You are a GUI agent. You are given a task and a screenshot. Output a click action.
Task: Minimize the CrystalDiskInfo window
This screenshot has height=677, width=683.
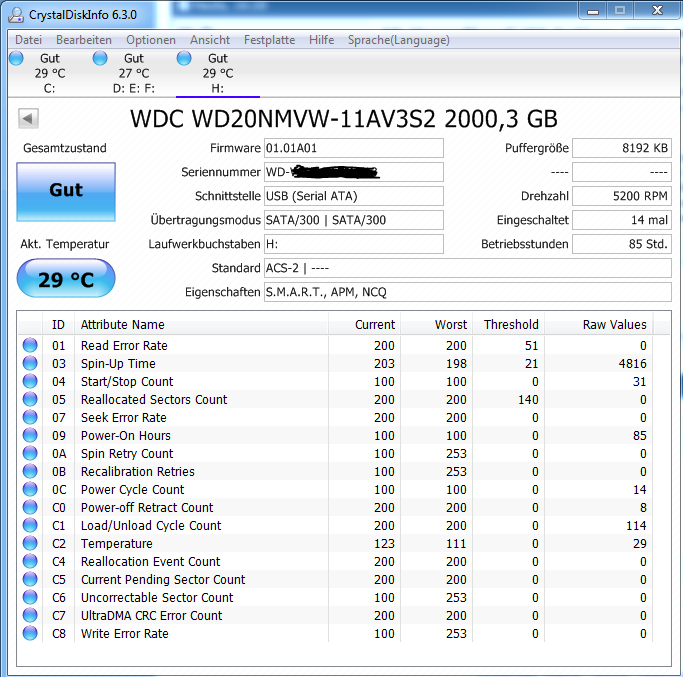pyautogui.click(x=593, y=10)
